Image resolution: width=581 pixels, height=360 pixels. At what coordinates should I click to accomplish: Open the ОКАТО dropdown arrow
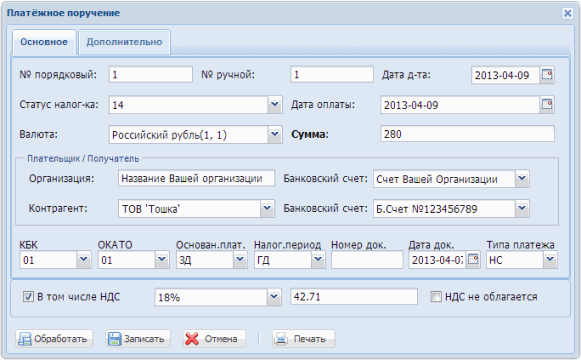[x=162, y=260]
